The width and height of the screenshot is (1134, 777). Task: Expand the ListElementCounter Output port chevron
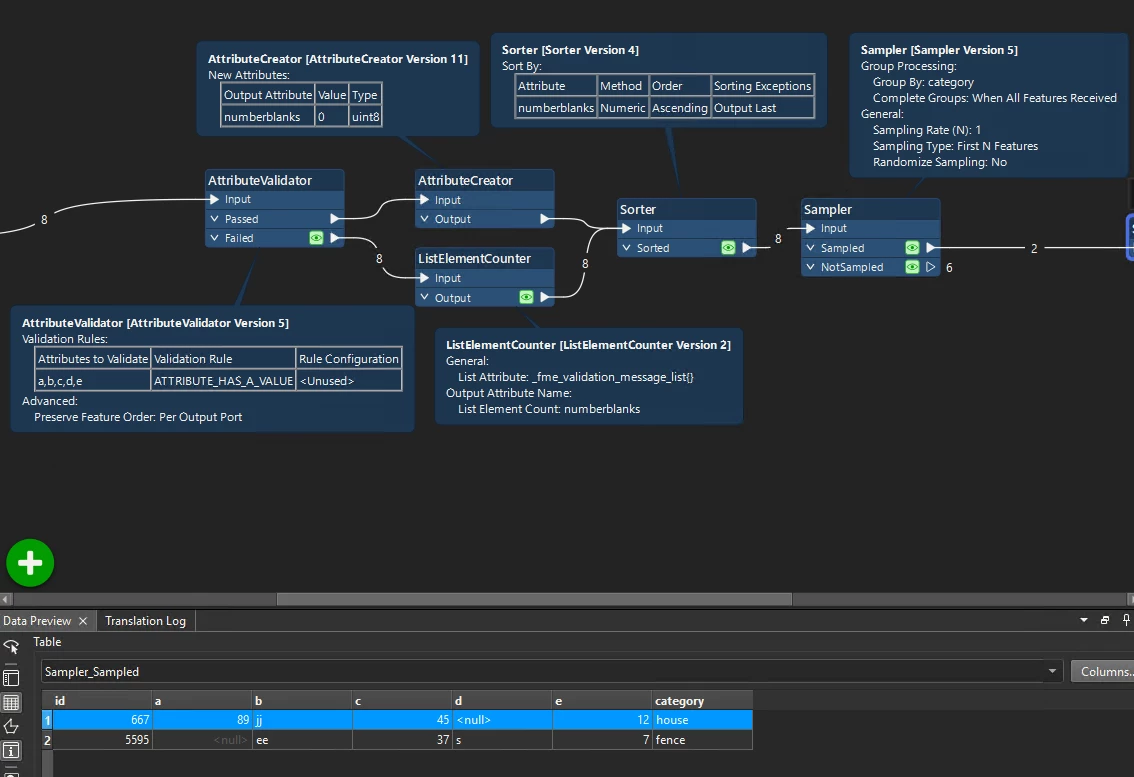click(425, 297)
